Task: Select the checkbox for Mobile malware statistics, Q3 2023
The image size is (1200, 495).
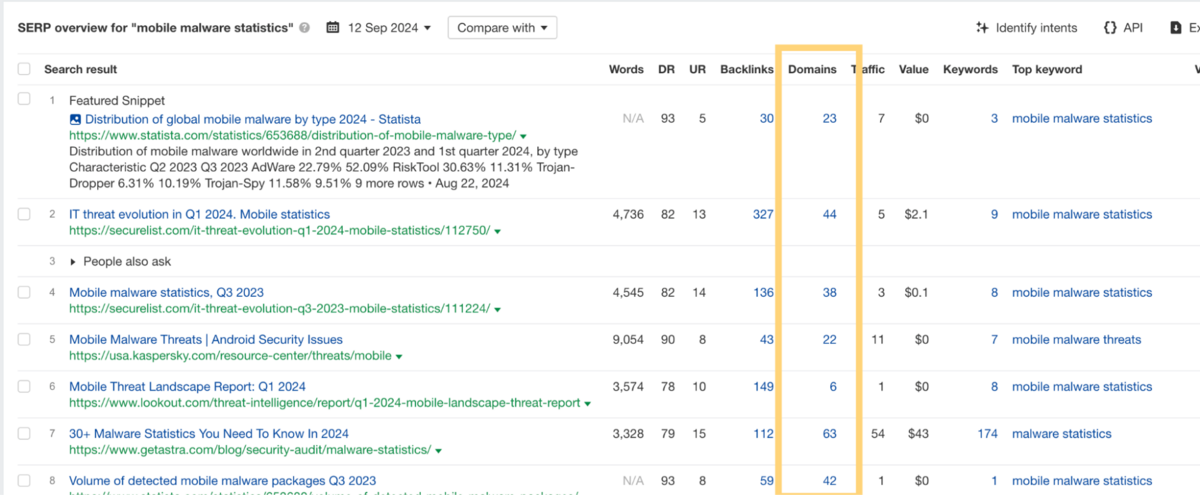Action: 24,292
